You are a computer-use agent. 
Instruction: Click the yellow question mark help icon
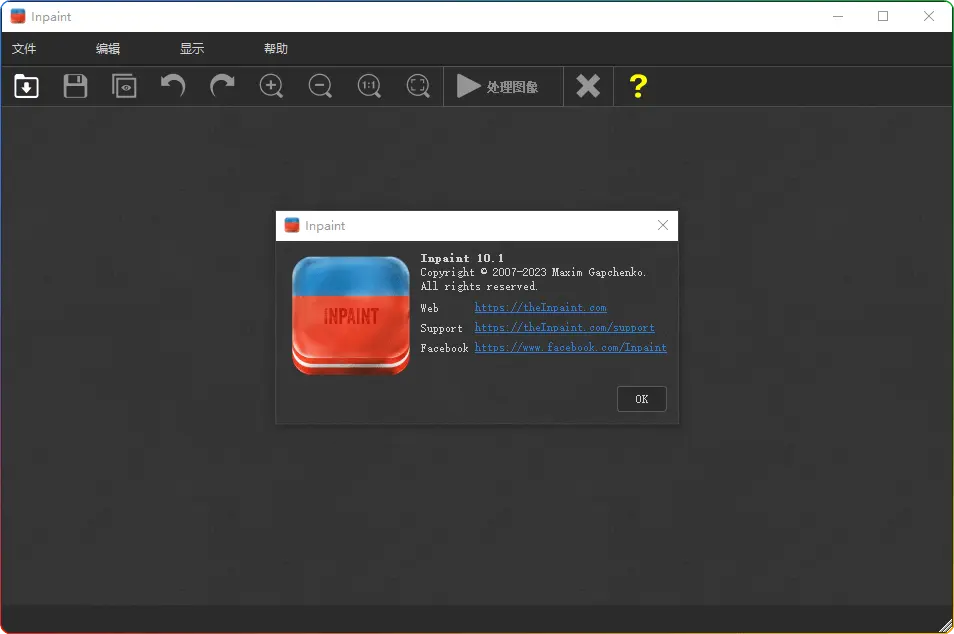(x=638, y=87)
